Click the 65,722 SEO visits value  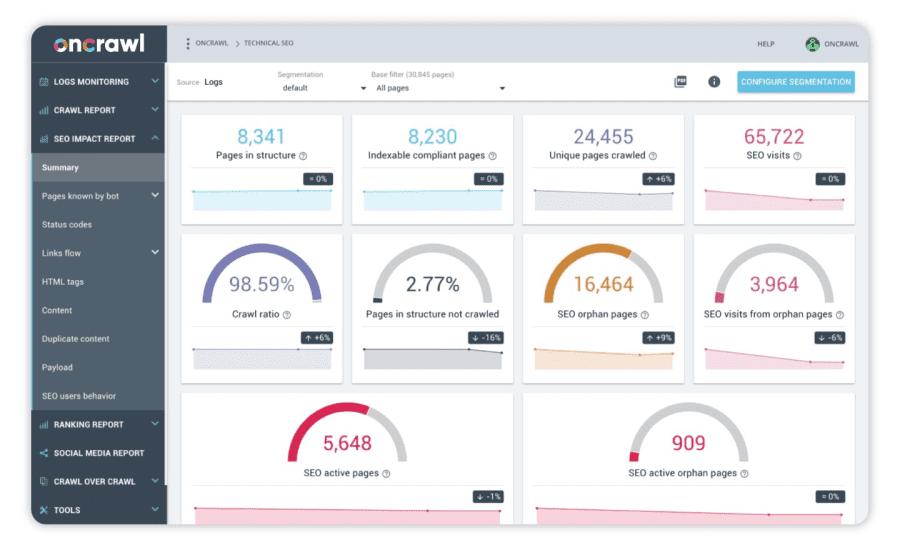(x=774, y=137)
